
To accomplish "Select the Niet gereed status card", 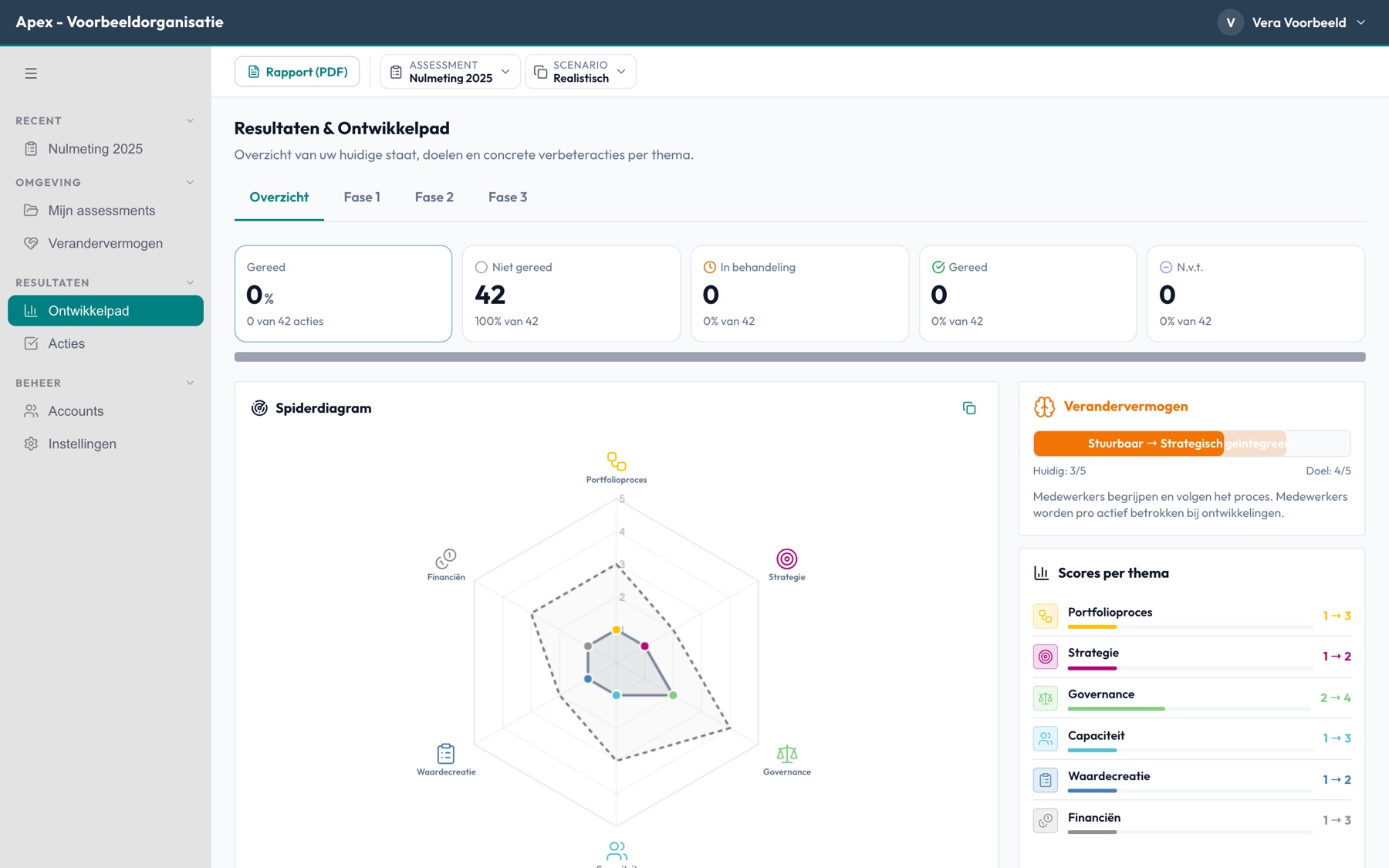I will pos(571,293).
